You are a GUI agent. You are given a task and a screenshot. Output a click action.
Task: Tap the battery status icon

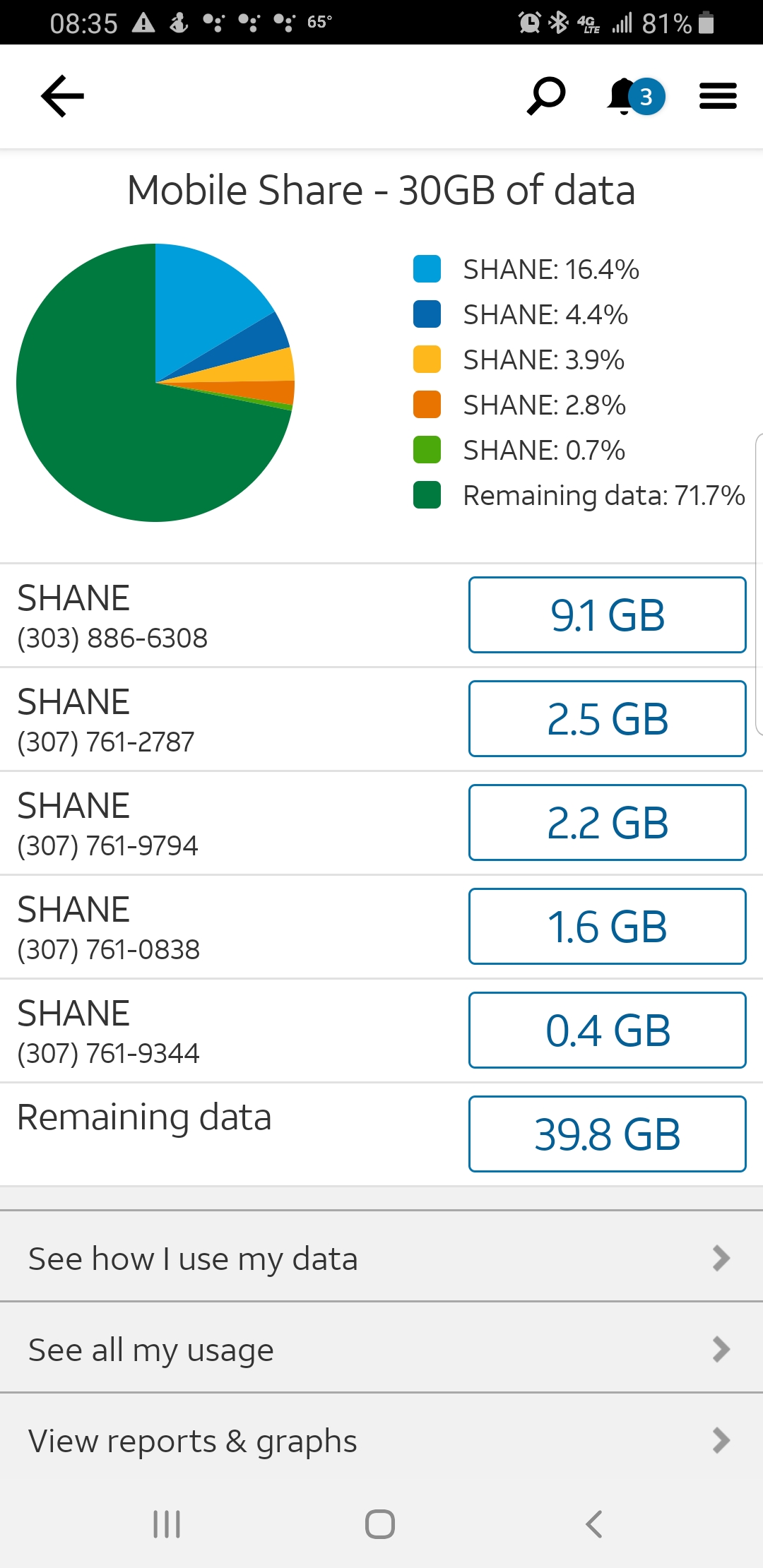point(706,23)
